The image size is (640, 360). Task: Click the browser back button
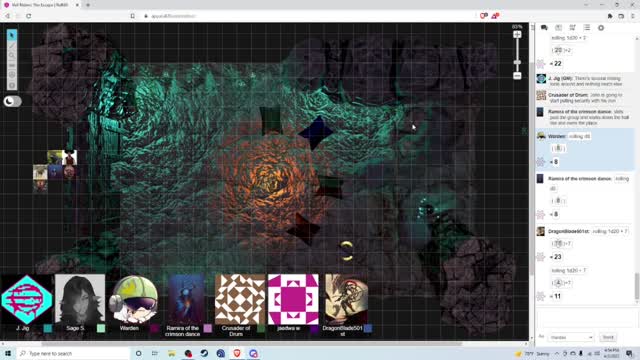pos(7,16)
